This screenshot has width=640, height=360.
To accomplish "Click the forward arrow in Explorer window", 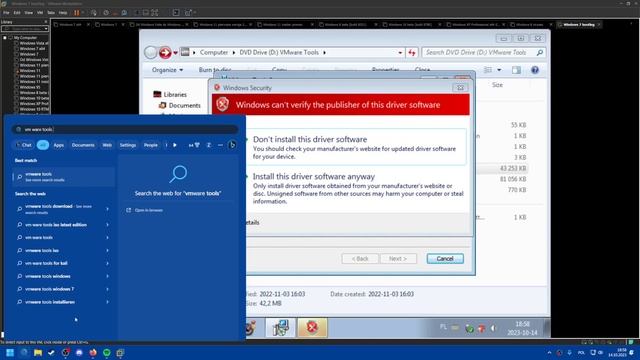I will pyautogui.click(x=165, y=52).
